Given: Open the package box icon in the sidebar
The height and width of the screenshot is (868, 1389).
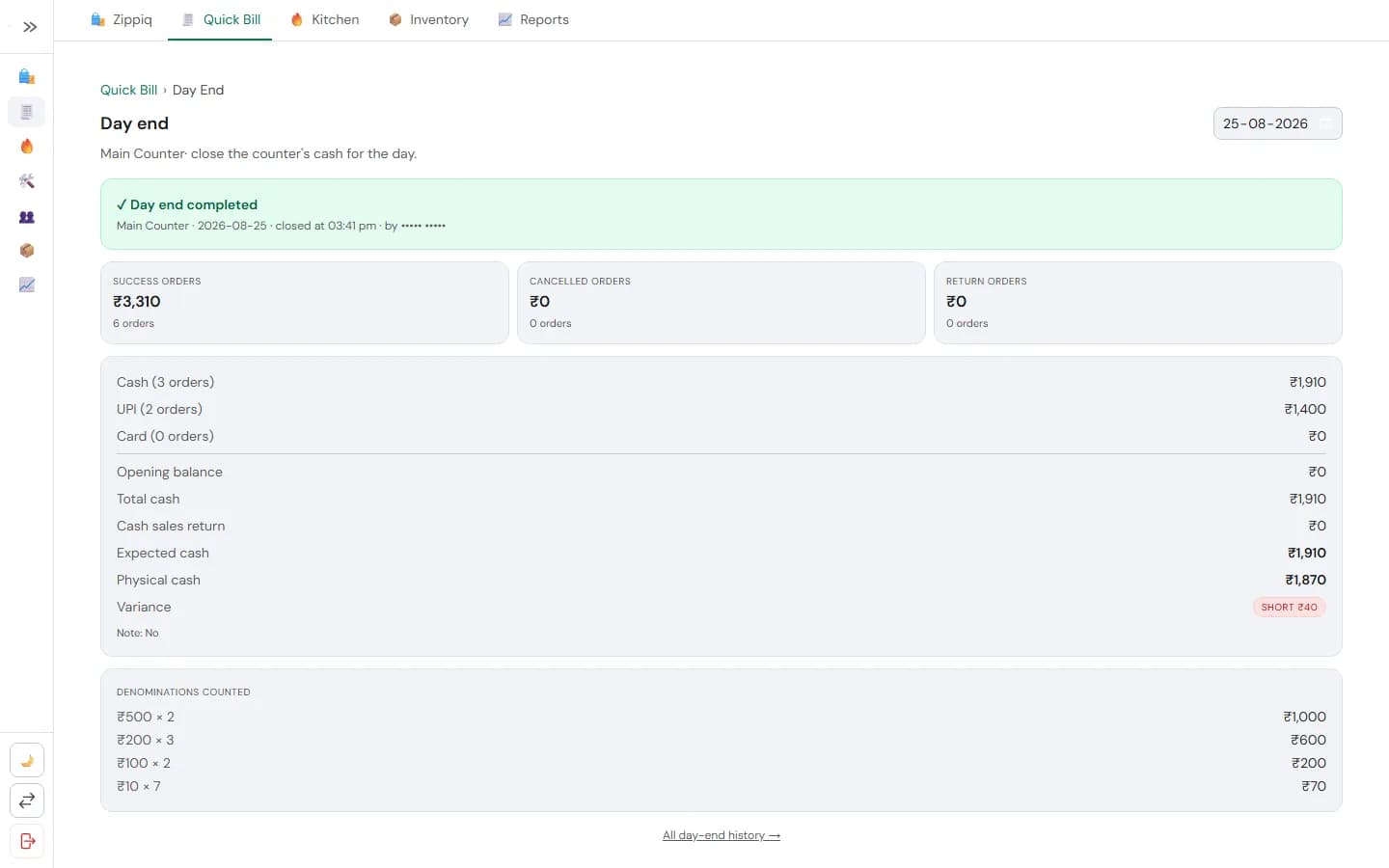Looking at the screenshot, I should tap(27, 251).
